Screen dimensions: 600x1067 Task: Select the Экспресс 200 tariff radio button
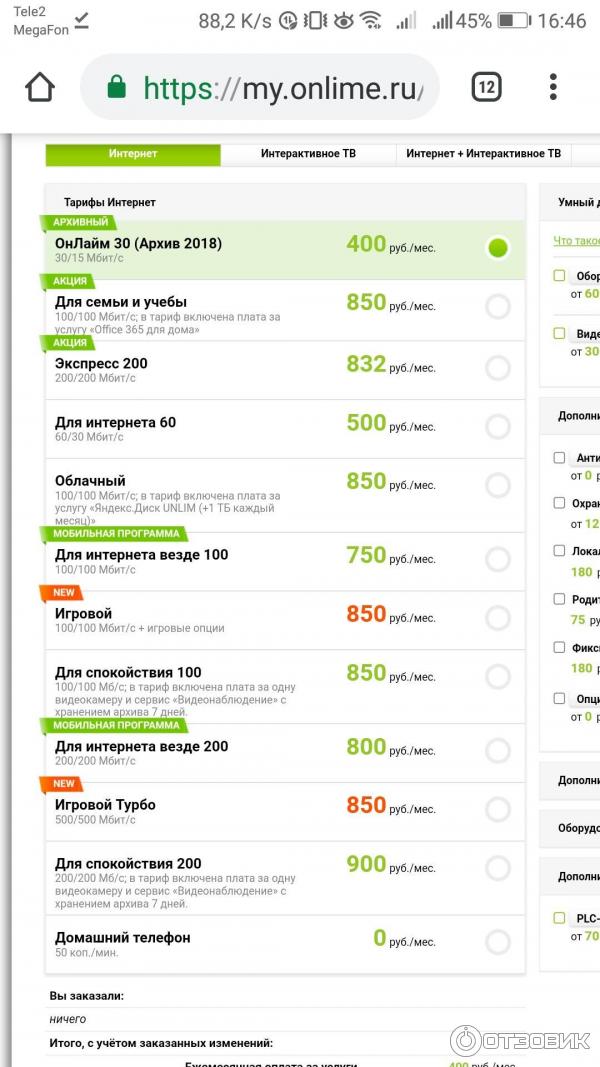coord(497,368)
